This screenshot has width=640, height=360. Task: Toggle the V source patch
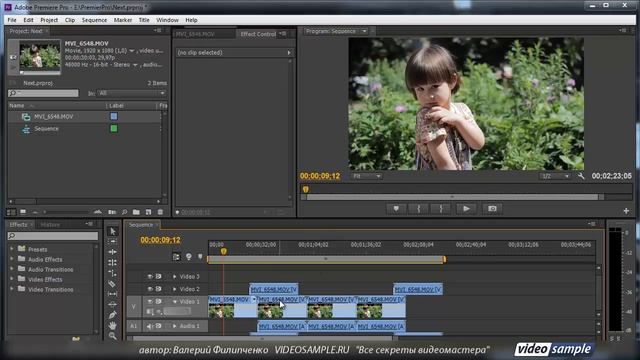133,307
